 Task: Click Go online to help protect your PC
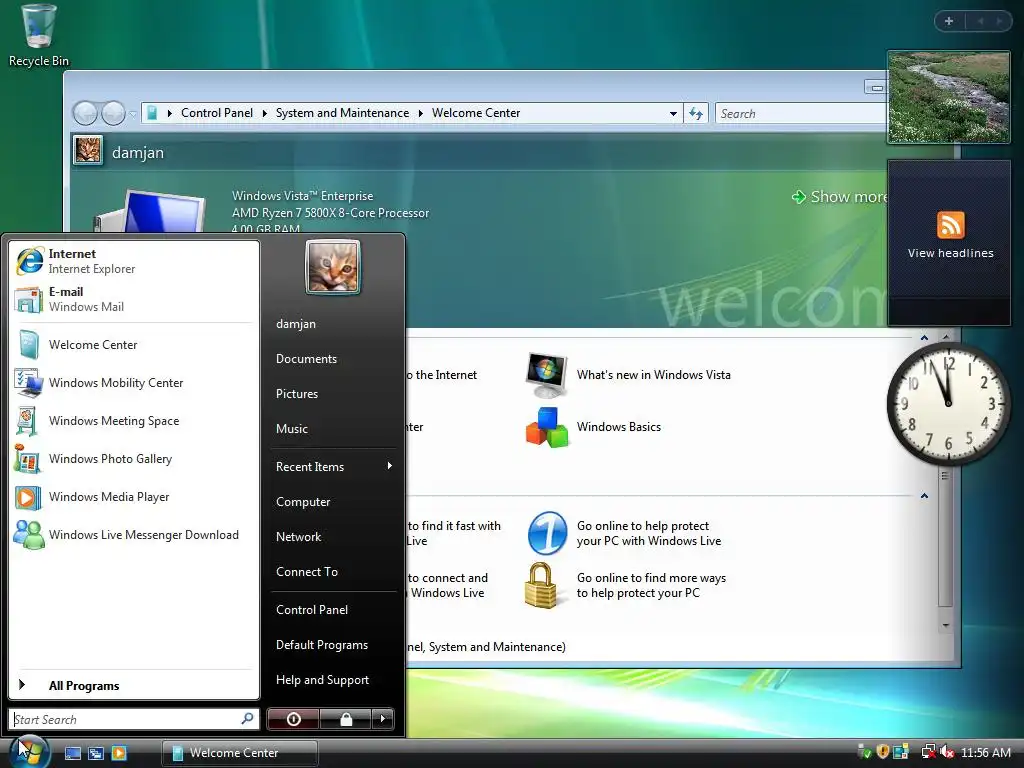click(625, 534)
